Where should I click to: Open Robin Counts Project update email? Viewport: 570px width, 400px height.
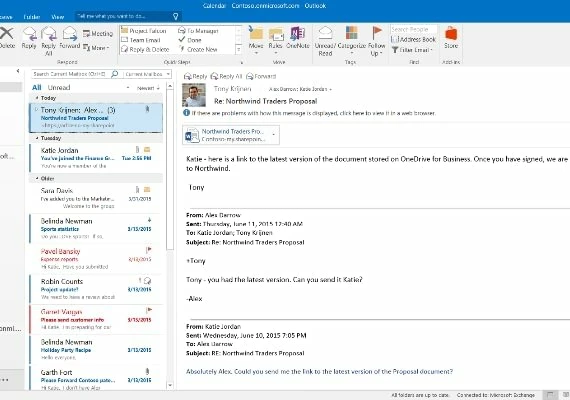click(96, 289)
